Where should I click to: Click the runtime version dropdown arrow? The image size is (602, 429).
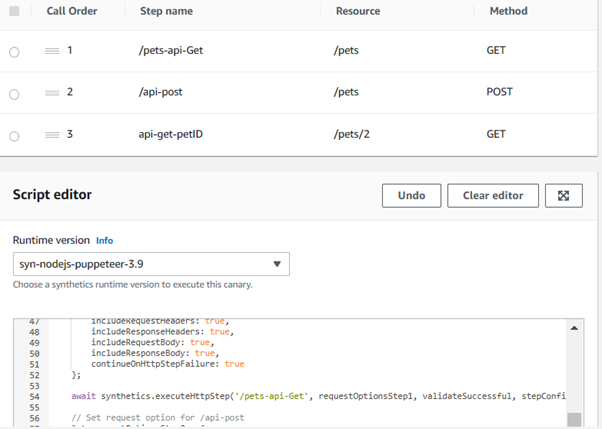278,264
